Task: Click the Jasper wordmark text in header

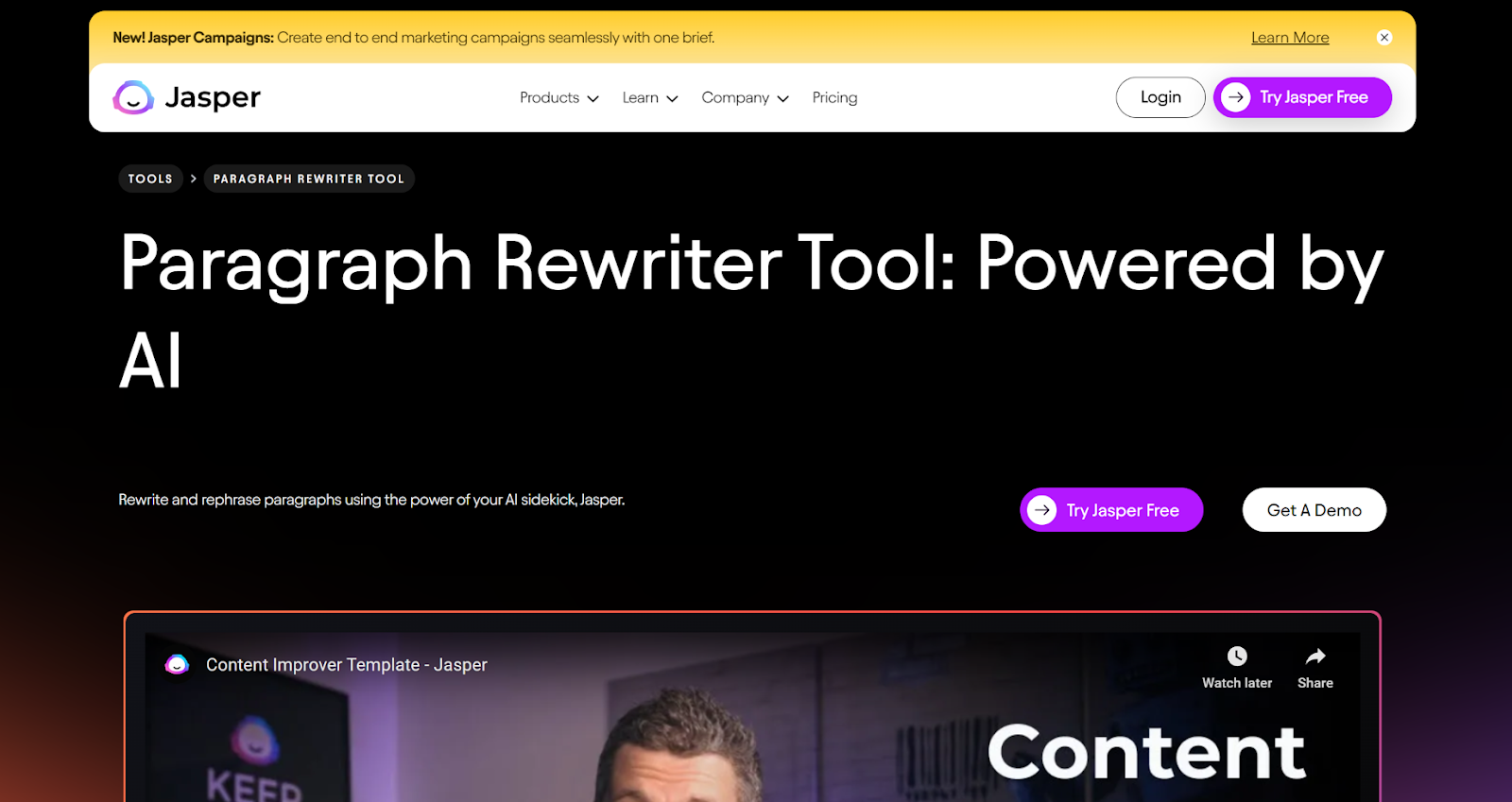Action: click(x=213, y=97)
